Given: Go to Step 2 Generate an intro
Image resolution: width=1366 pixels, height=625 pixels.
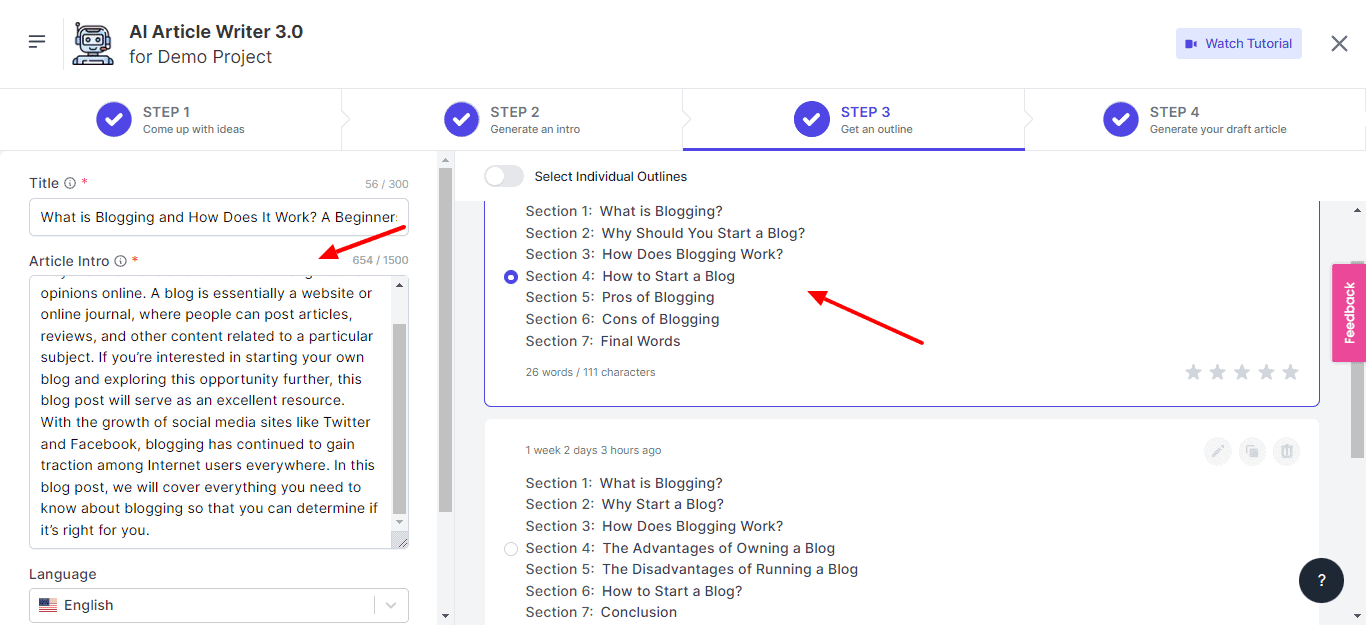Looking at the screenshot, I should 513,120.
